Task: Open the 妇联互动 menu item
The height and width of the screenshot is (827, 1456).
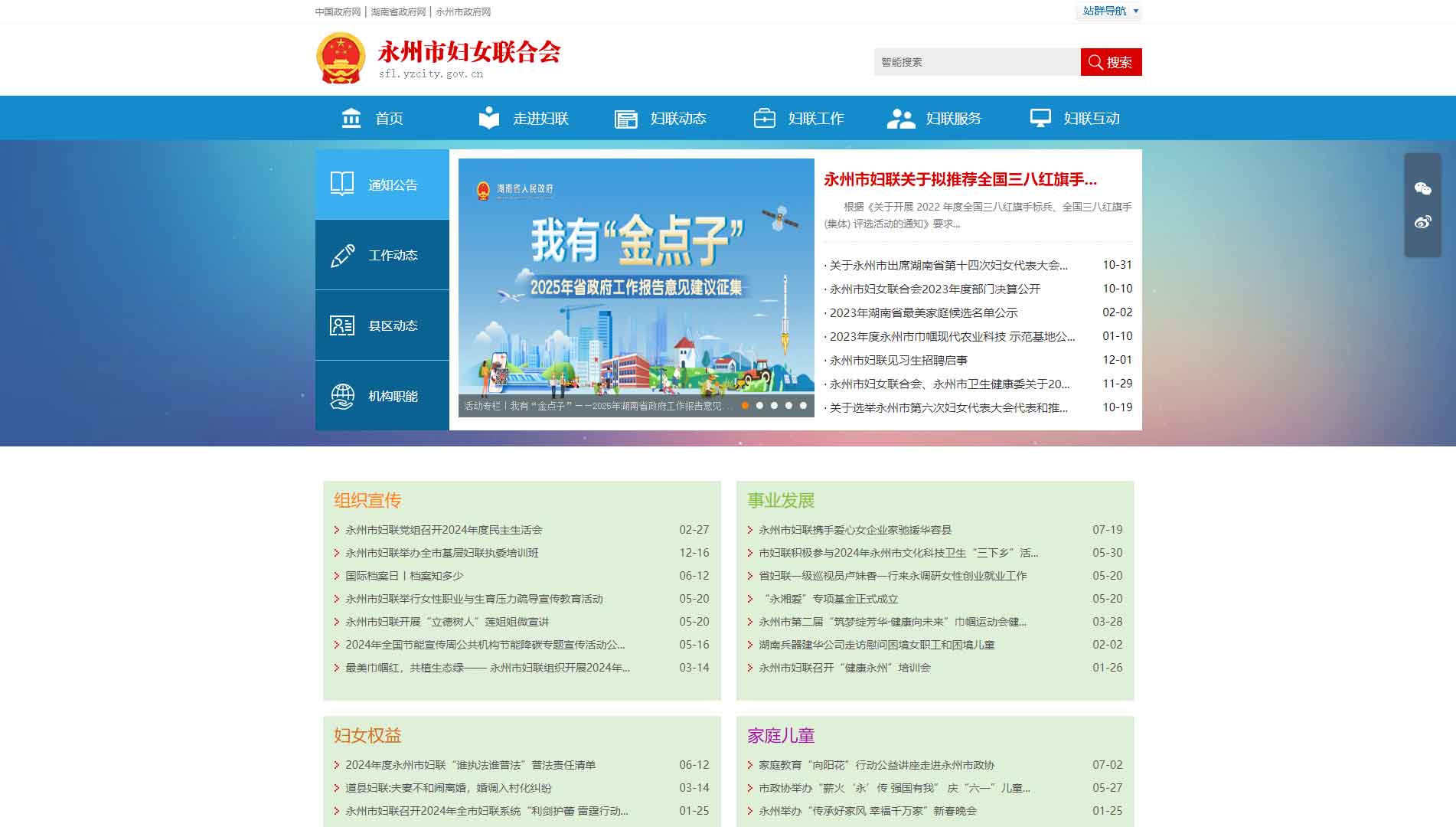Action: pos(1092,118)
